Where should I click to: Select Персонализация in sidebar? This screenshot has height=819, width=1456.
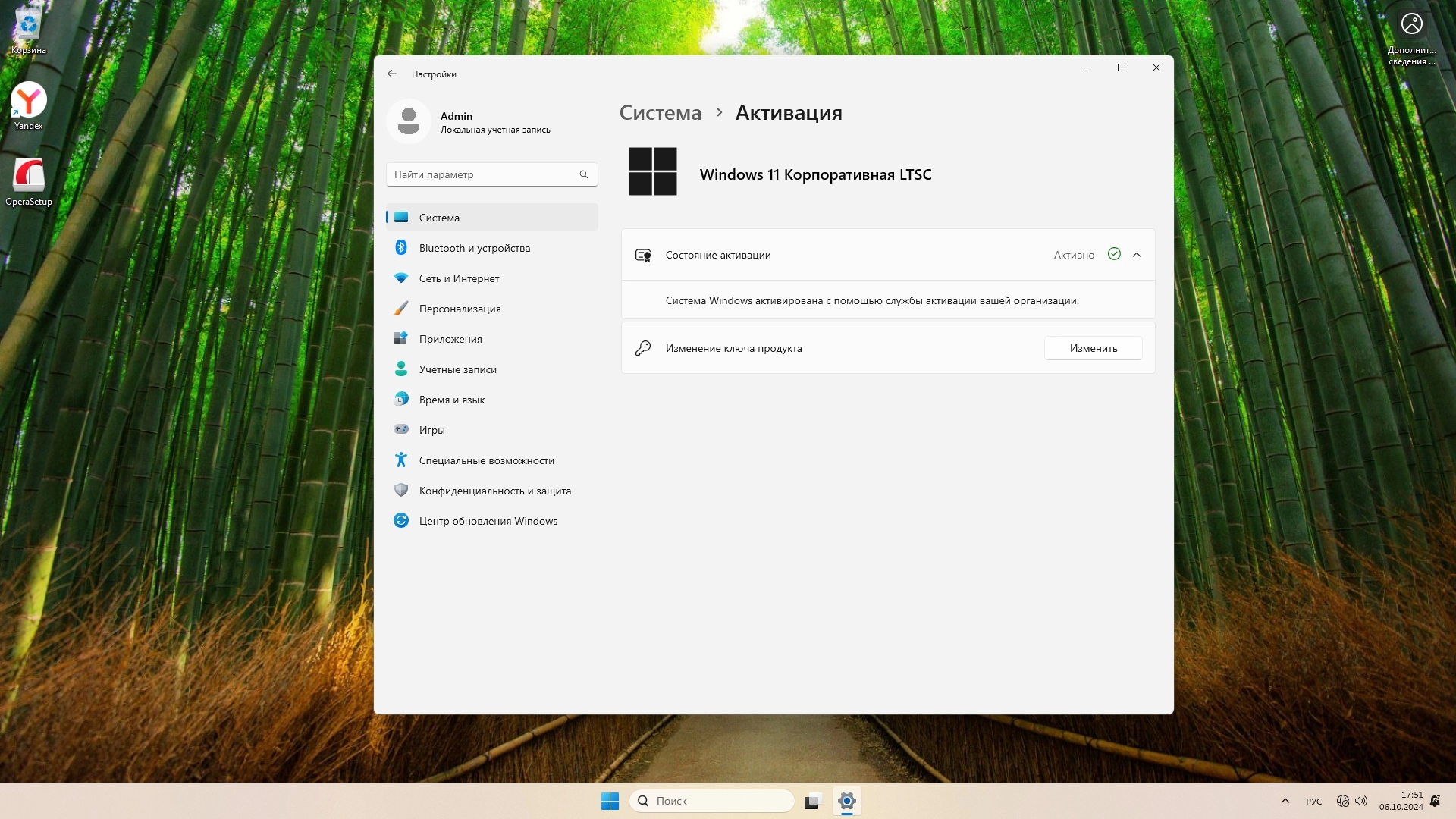point(460,309)
